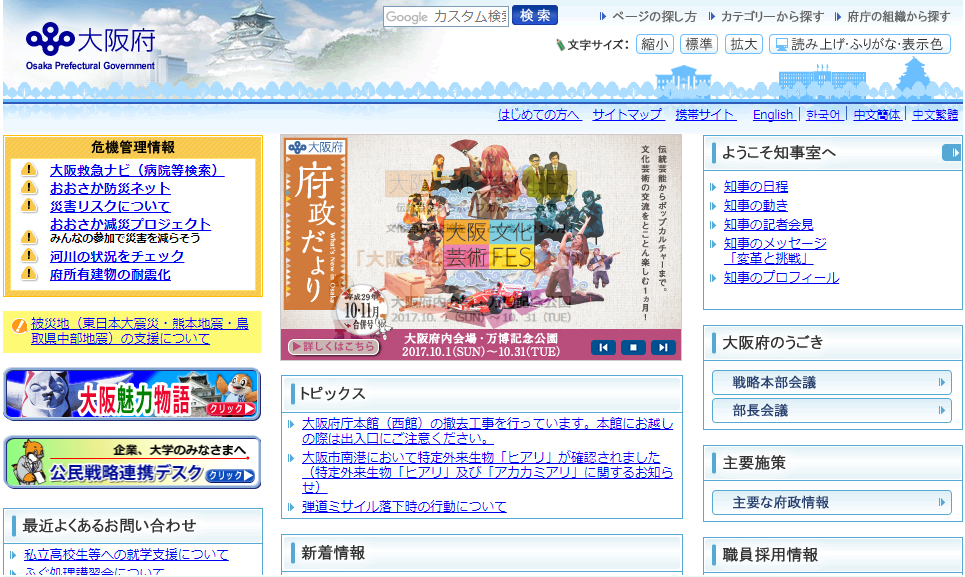965x577 pixels.
Task: Set the text size to 標準
Action: tap(698, 44)
